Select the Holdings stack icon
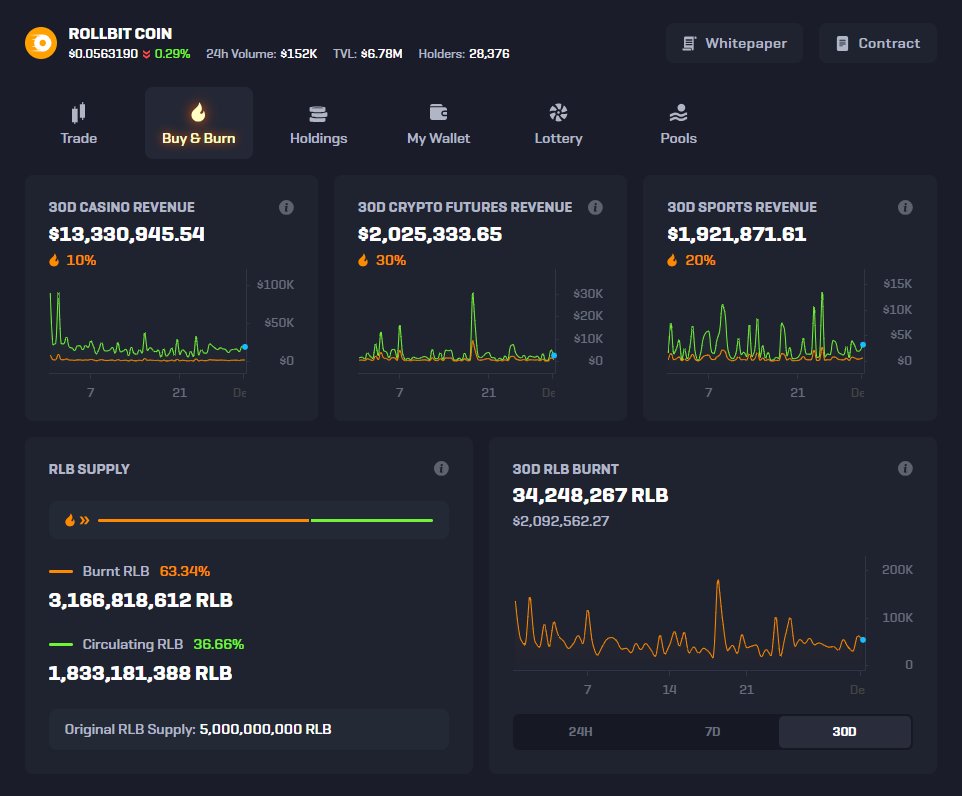Image resolution: width=962 pixels, height=796 pixels. pos(318,112)
